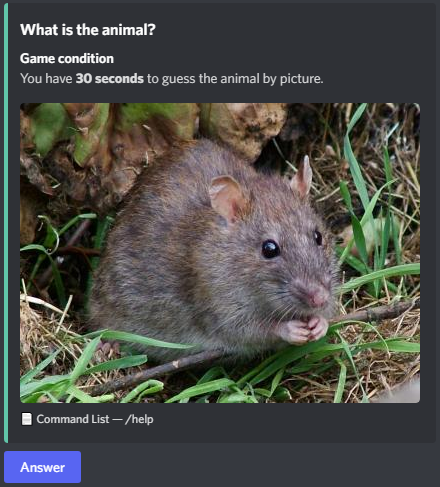Click the rat's pink nose
The height and width of the screenshot is (487, 440).
click(x=315, y=297)
